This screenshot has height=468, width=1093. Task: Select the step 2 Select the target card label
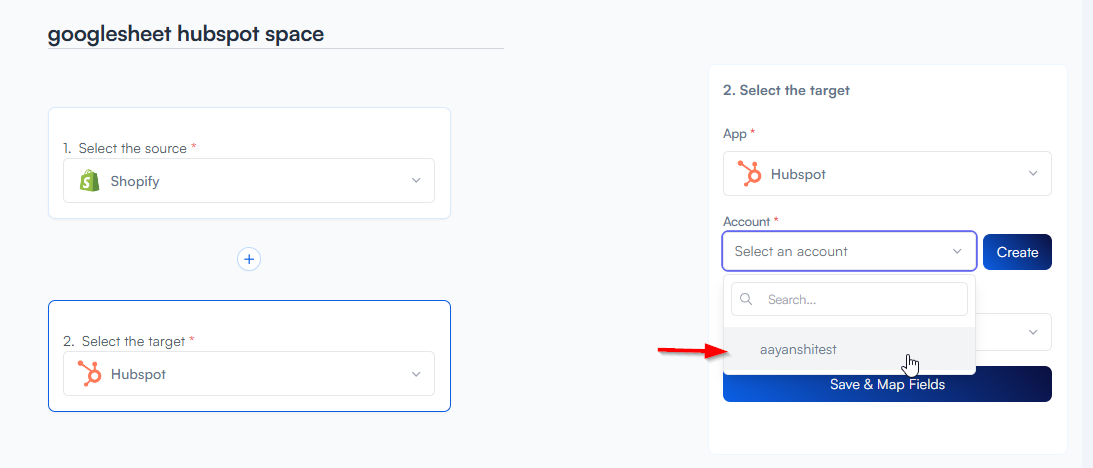point(133,341)
